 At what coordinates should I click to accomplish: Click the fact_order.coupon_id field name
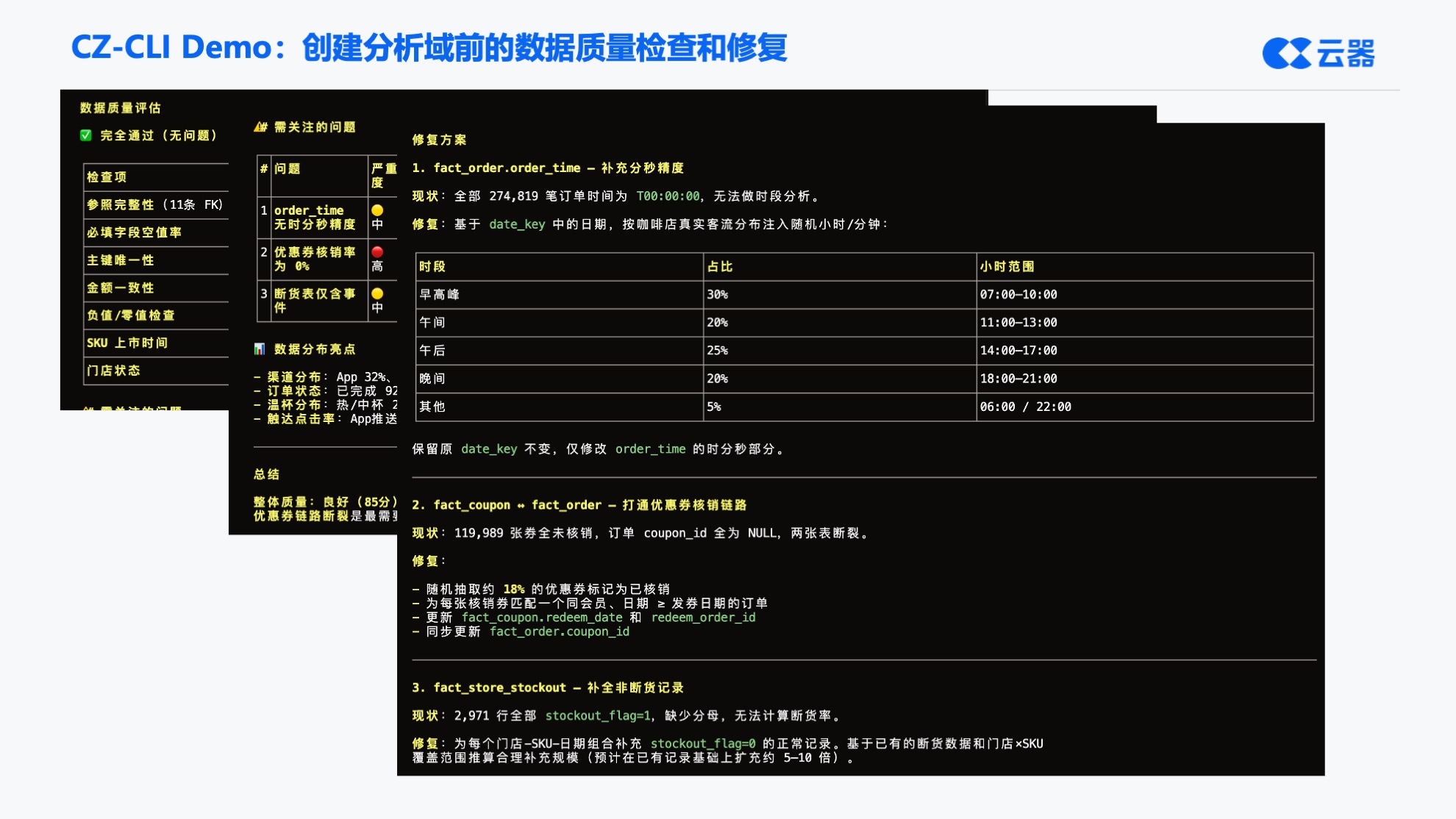pos(560,632)
